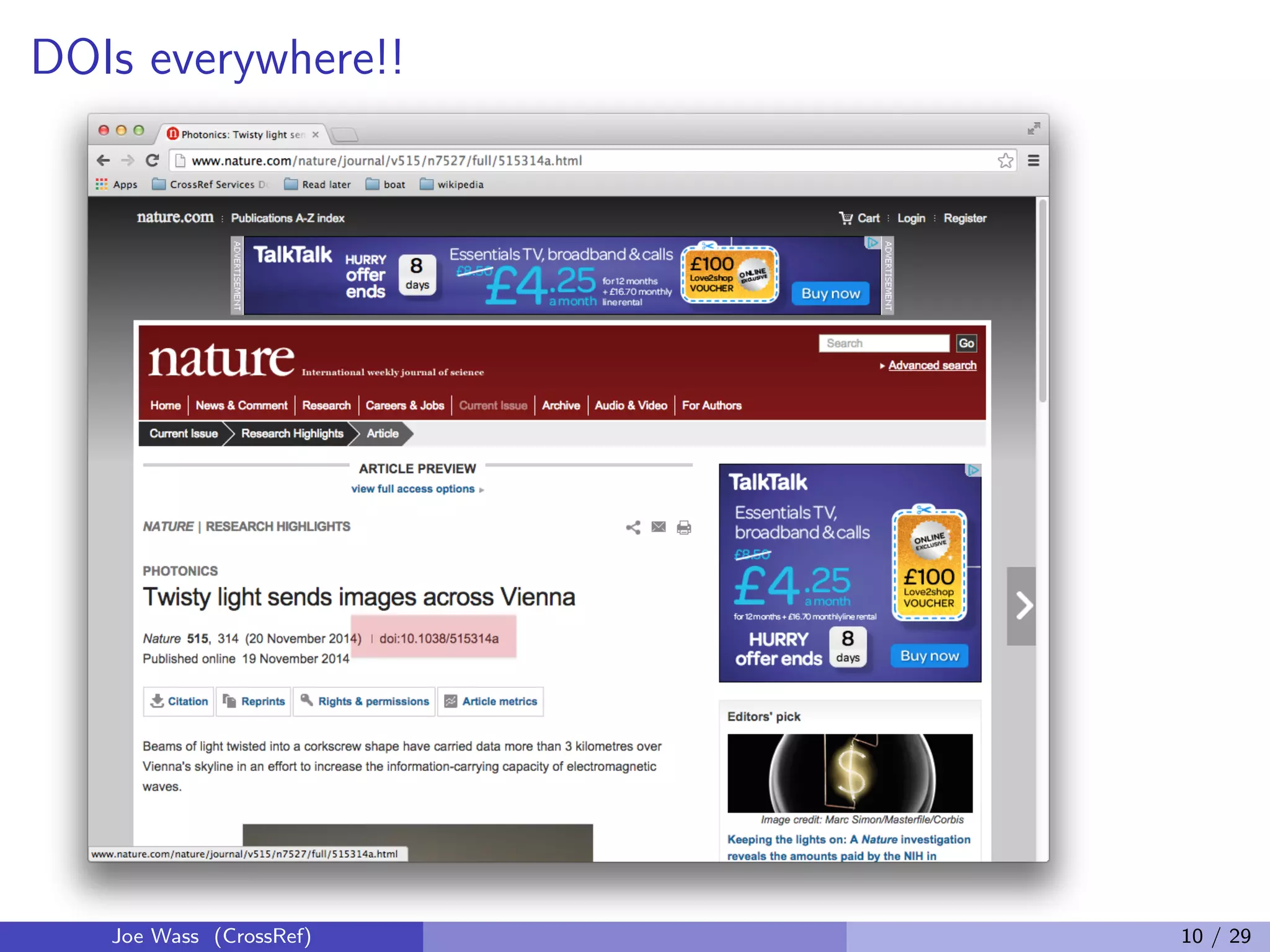
Task: Open For Authors nav item
Action: 712,405
